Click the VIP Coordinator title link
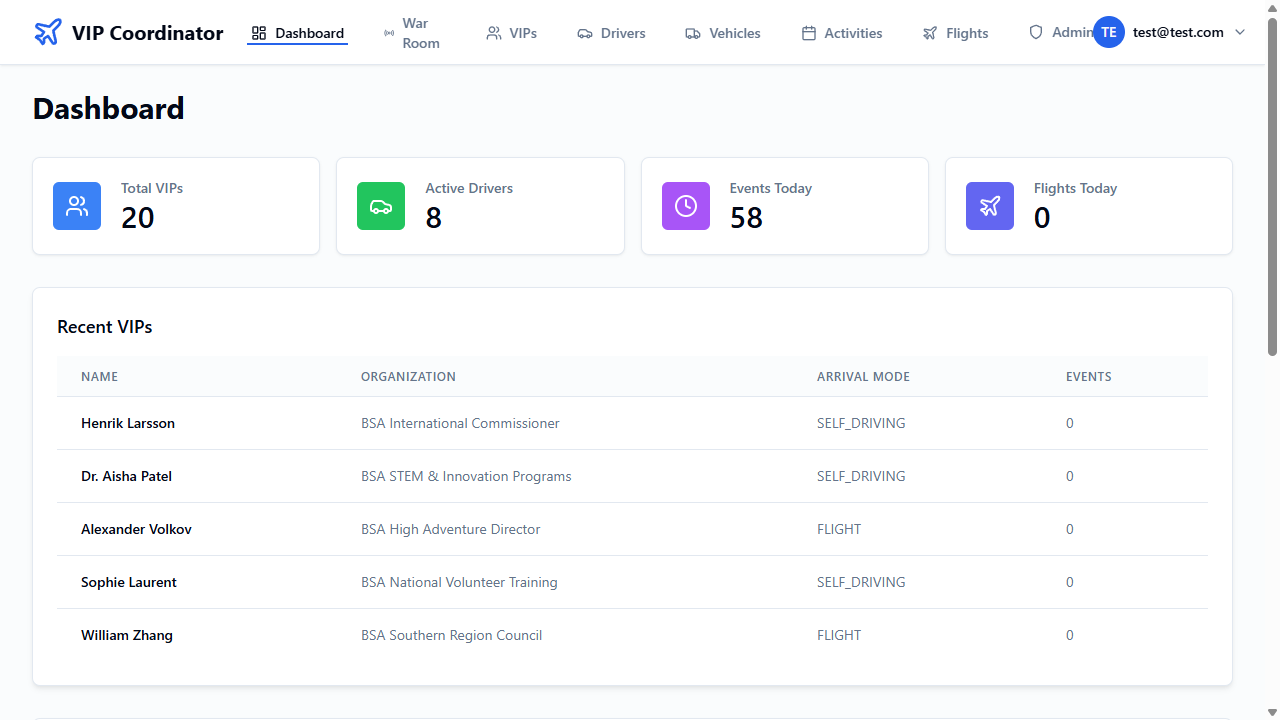Image resolution: width=1280 pixels, height=720 pixels. (148, 33)
